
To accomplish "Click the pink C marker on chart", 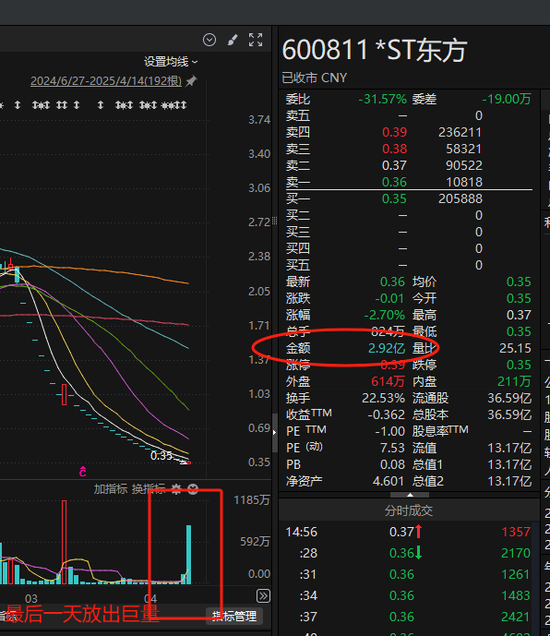I will click(83, 471).
